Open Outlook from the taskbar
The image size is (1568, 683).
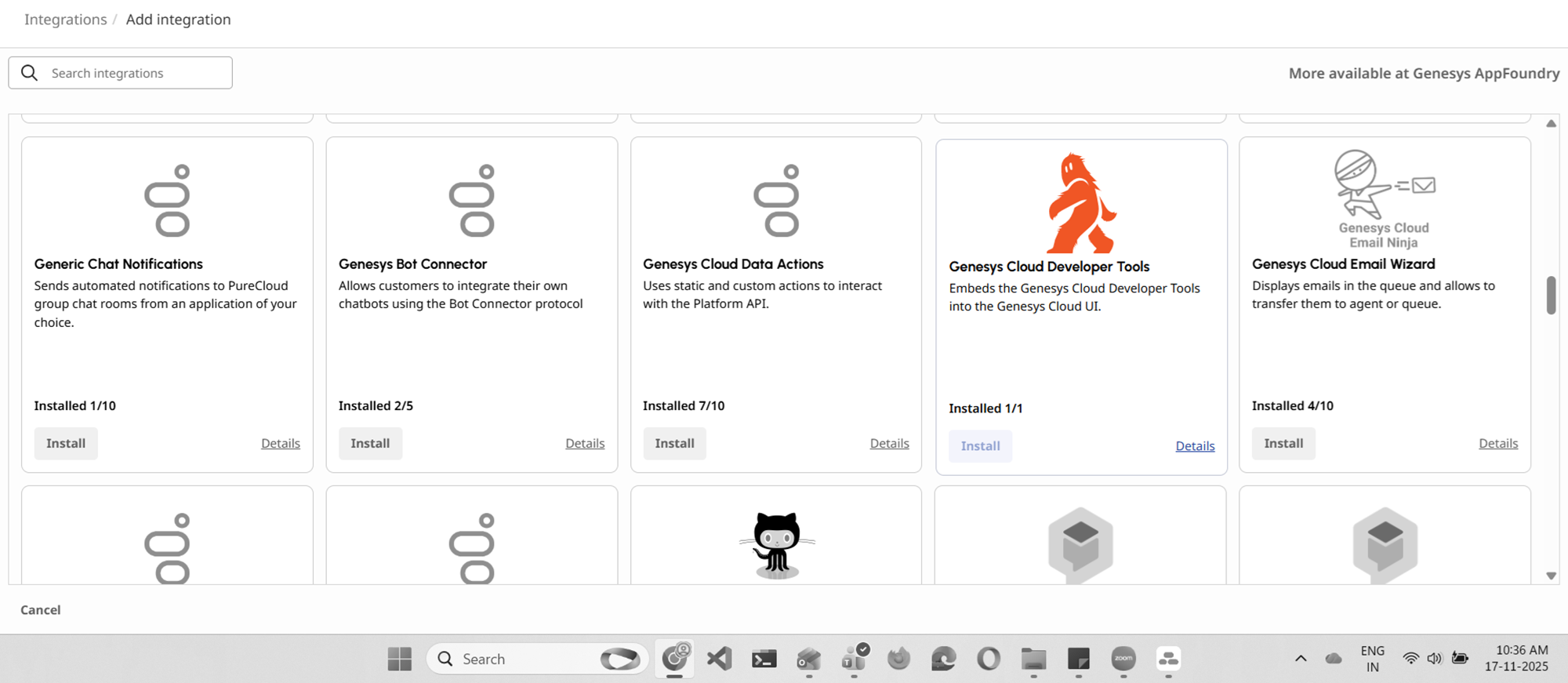(809, 659)
